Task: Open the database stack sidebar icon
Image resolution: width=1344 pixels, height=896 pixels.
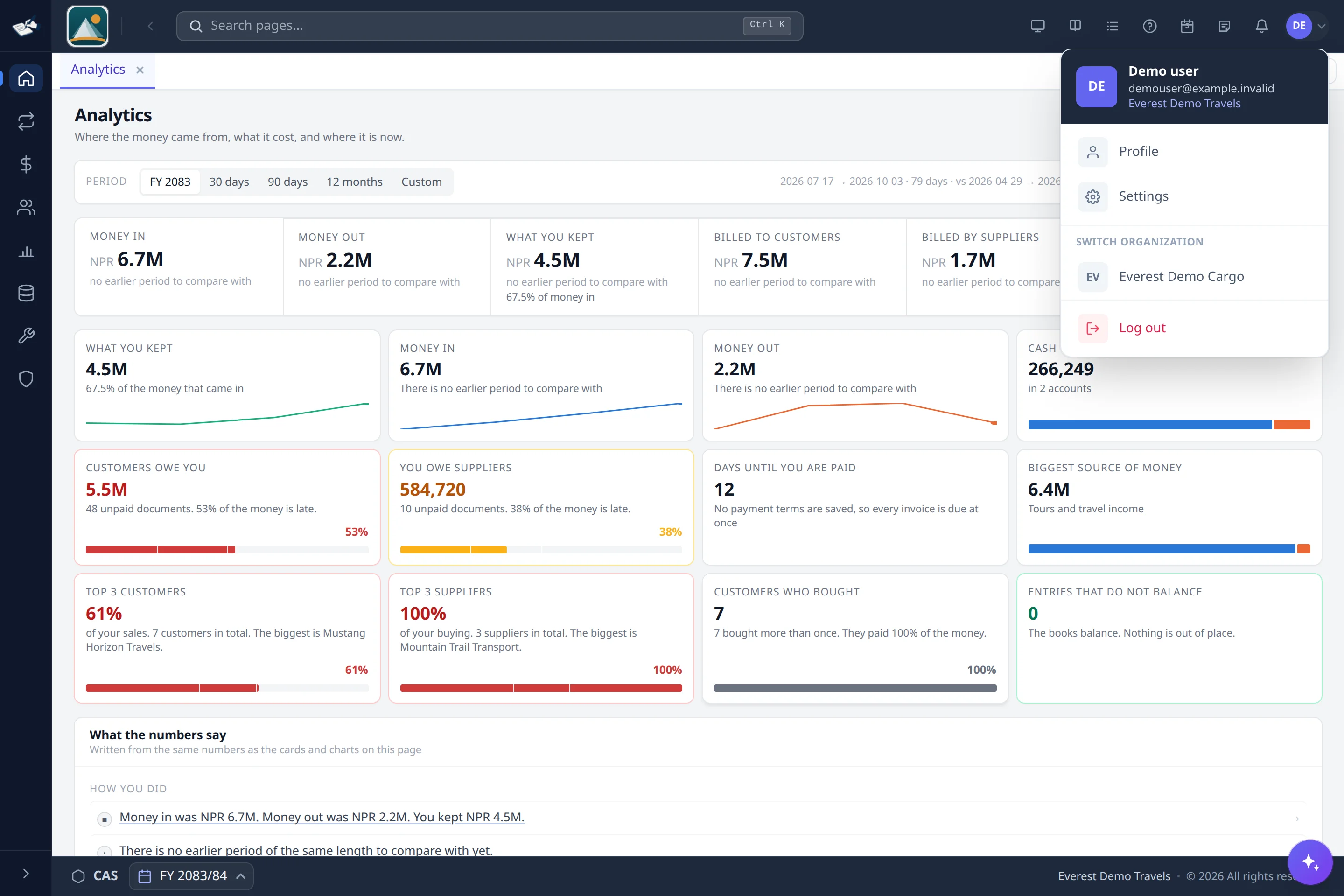Action: point(26,293)
